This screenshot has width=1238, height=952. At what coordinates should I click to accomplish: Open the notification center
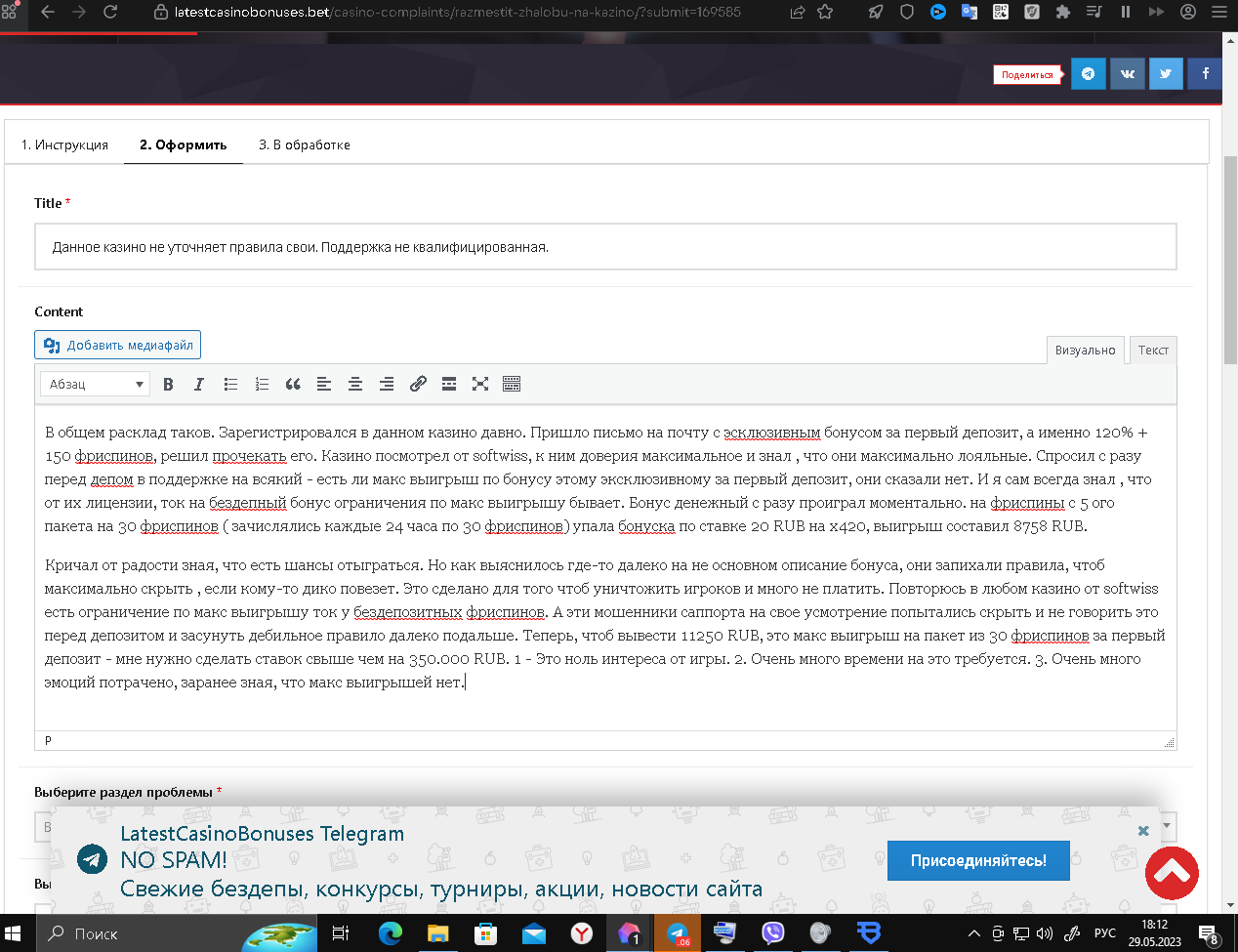[1208, 933]
